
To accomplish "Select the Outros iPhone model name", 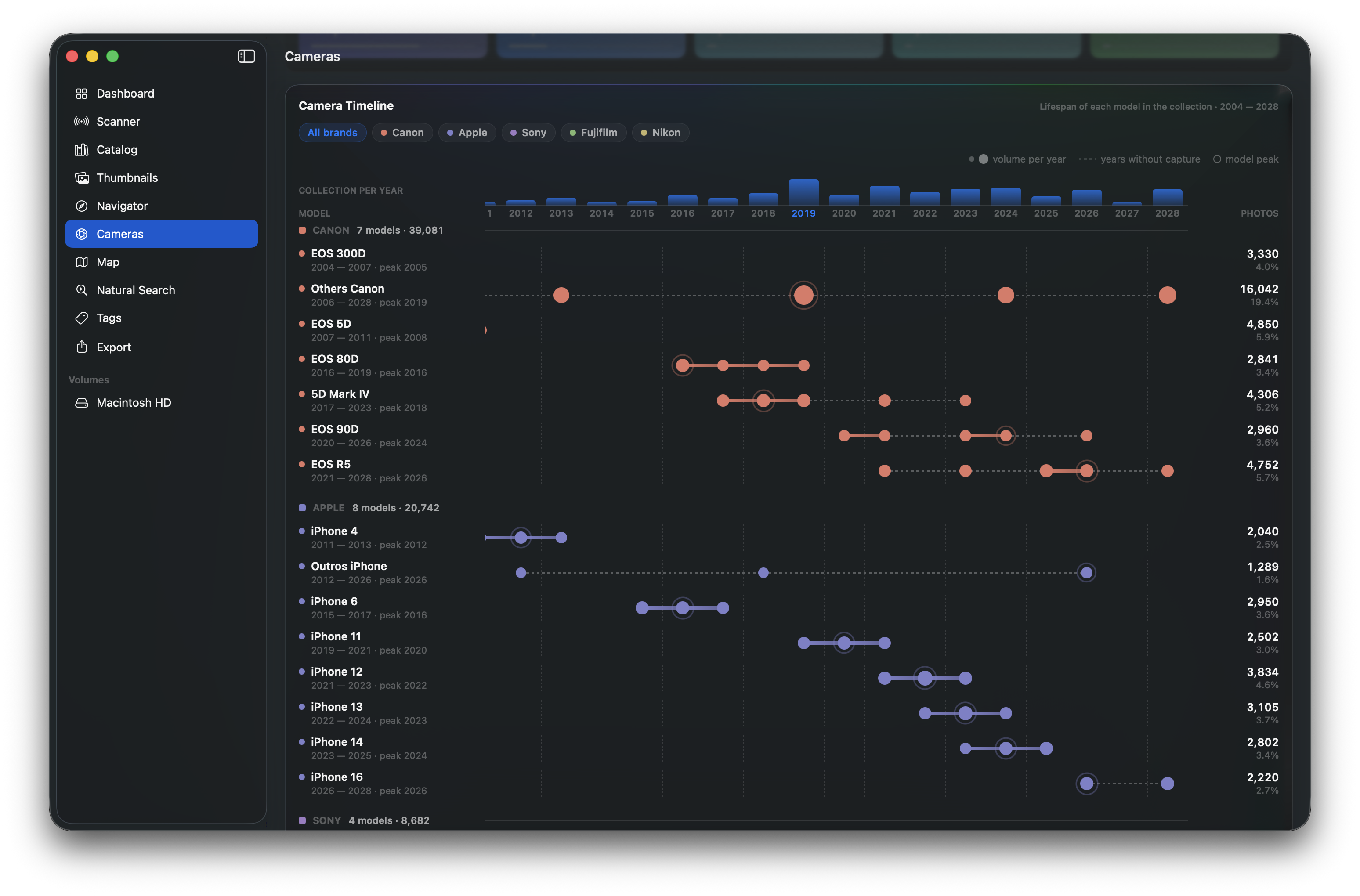I will tap(349, 566).
